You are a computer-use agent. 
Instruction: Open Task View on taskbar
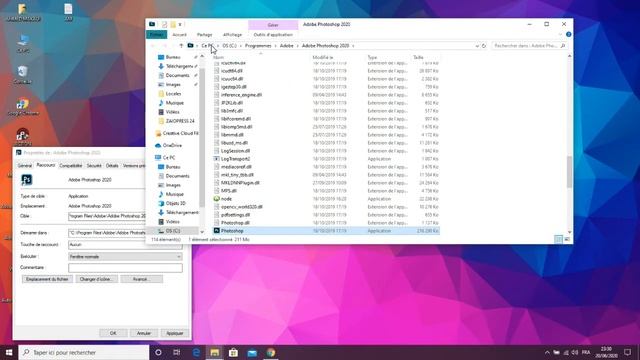coord(177,352)
